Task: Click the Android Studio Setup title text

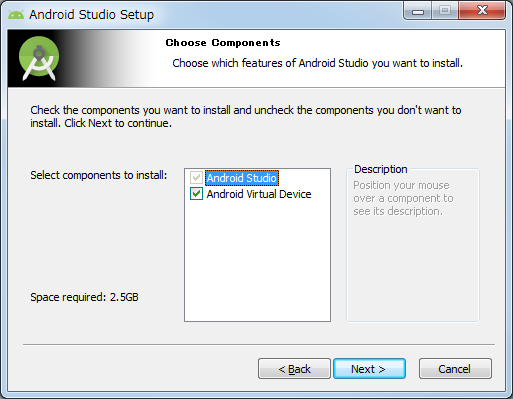Action: click(92, 15)
